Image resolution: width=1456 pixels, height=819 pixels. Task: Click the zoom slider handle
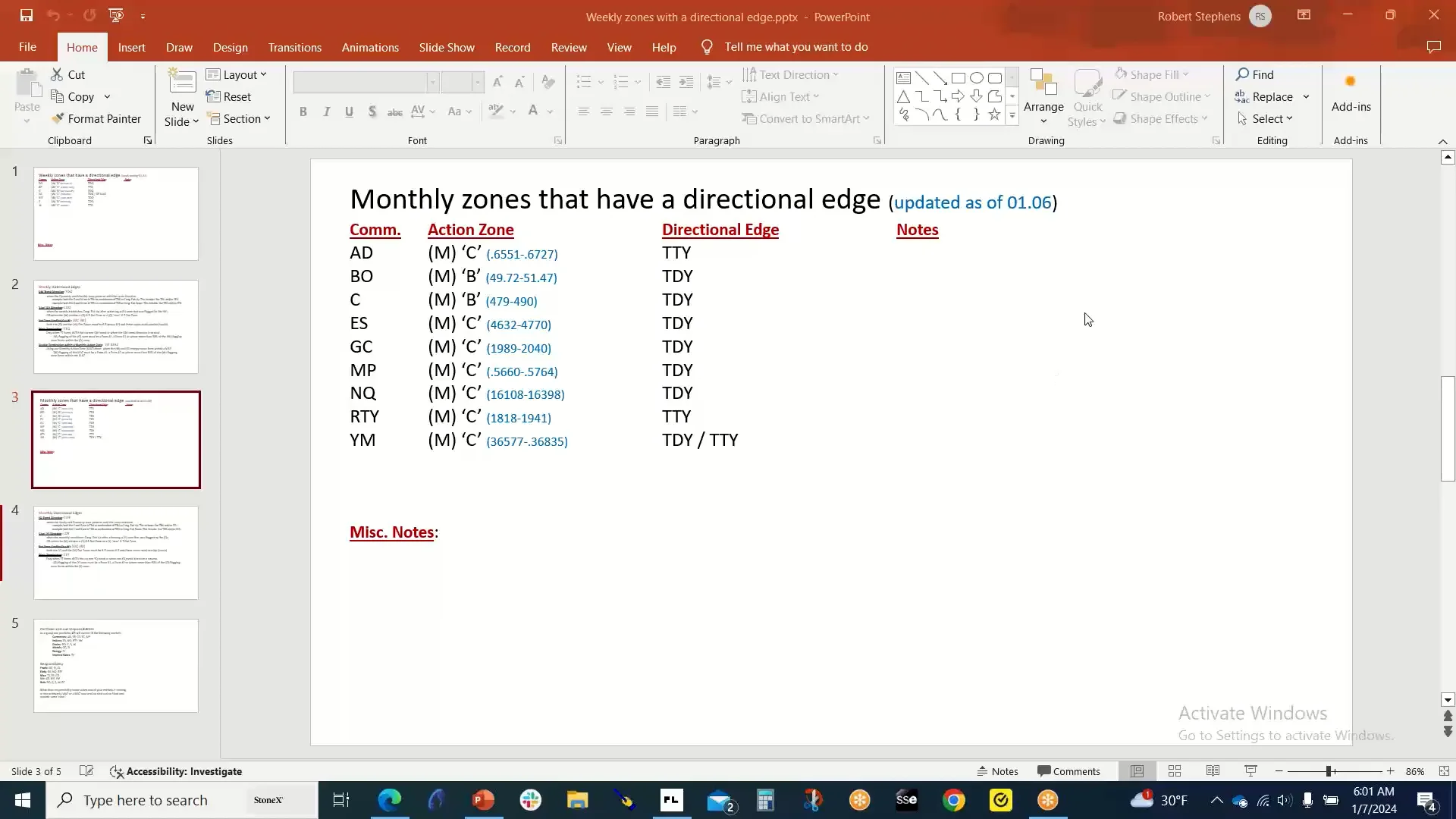point(1329,771)
